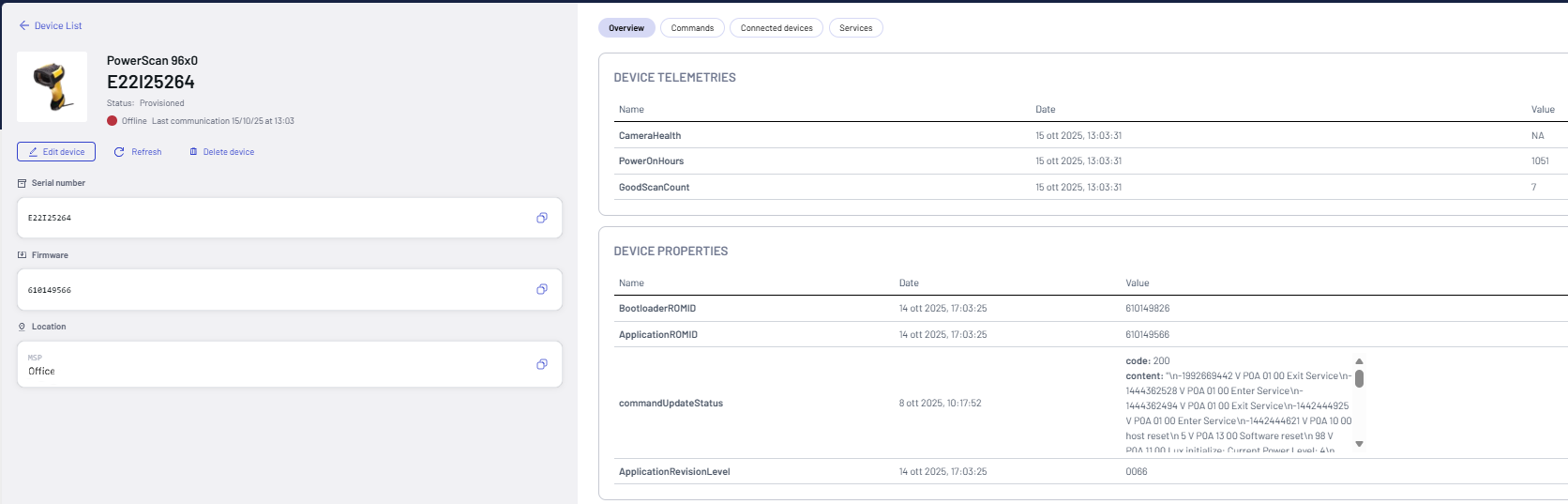Click the Serial number label icon
1568x504 pixels.
(22, 183)
